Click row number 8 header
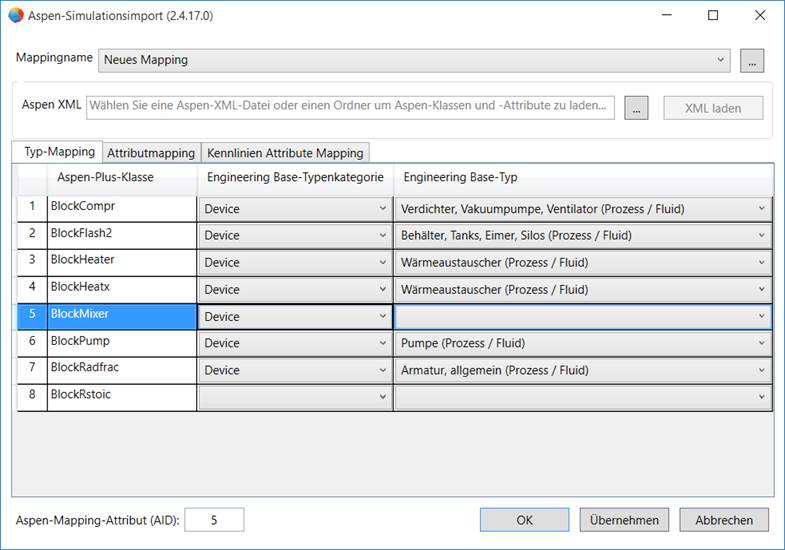 32,397
